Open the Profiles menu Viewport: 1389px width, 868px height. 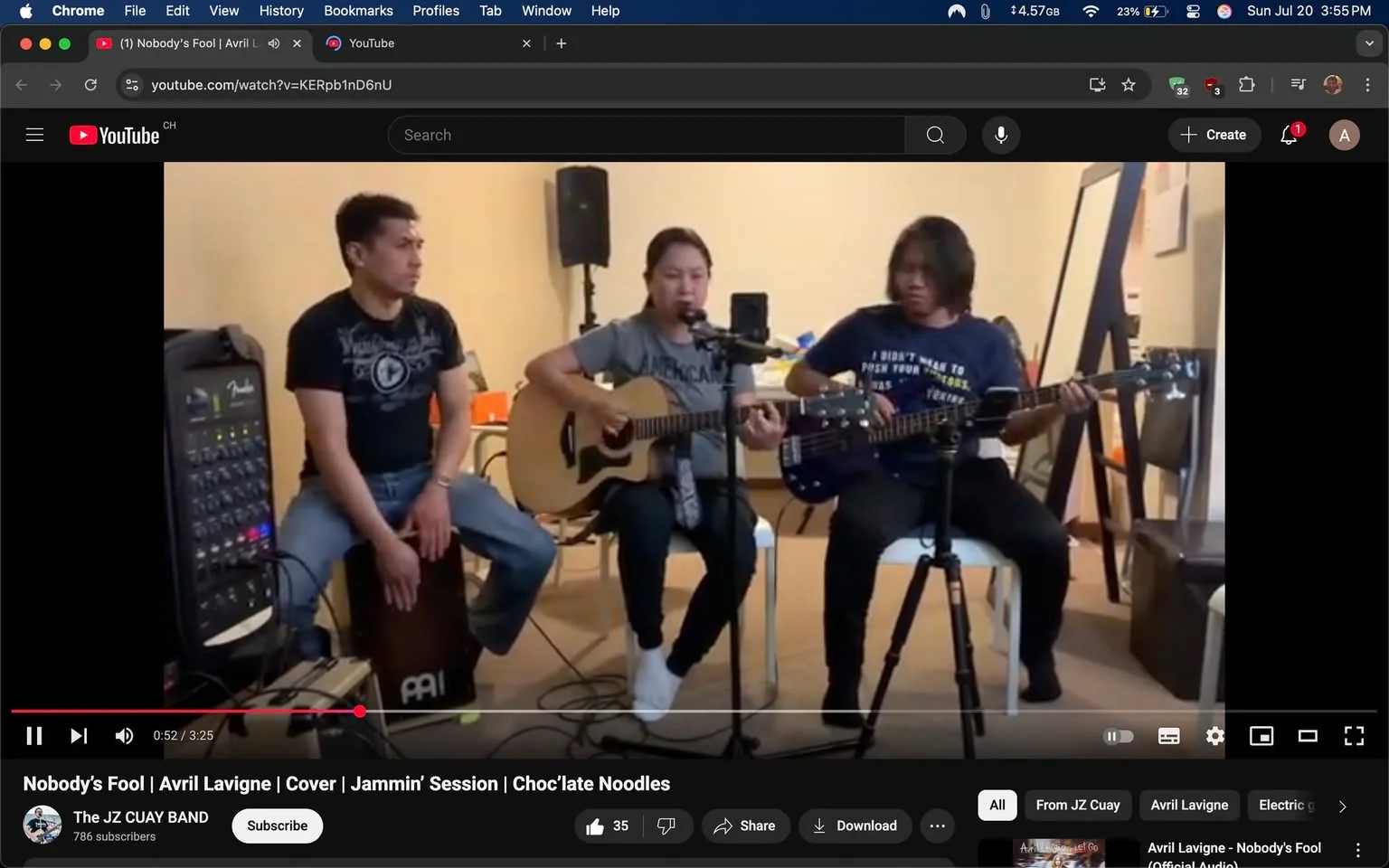pyautogui.click(x=436, y=11)
